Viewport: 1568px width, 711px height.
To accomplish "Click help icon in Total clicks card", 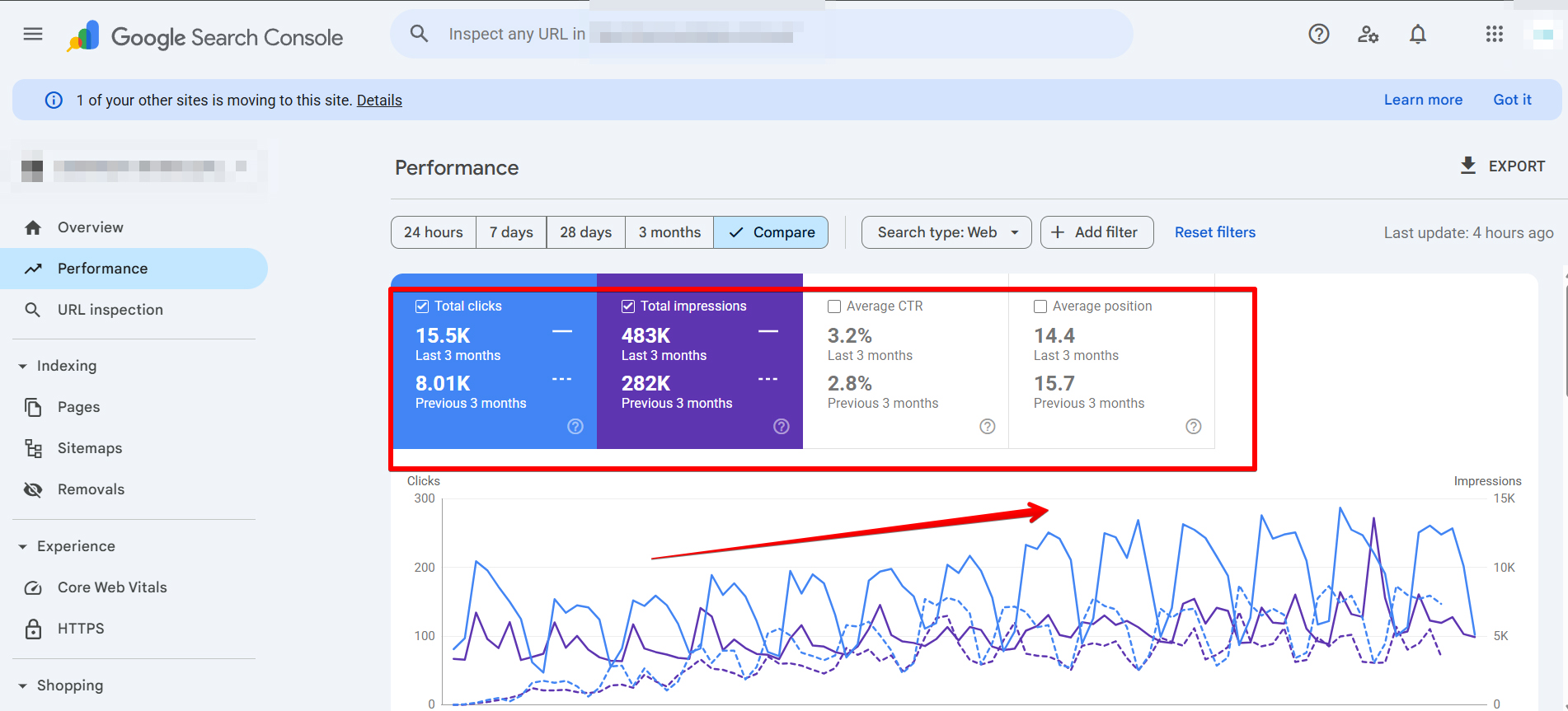I will pyautogui.click(x=575, y=426).
